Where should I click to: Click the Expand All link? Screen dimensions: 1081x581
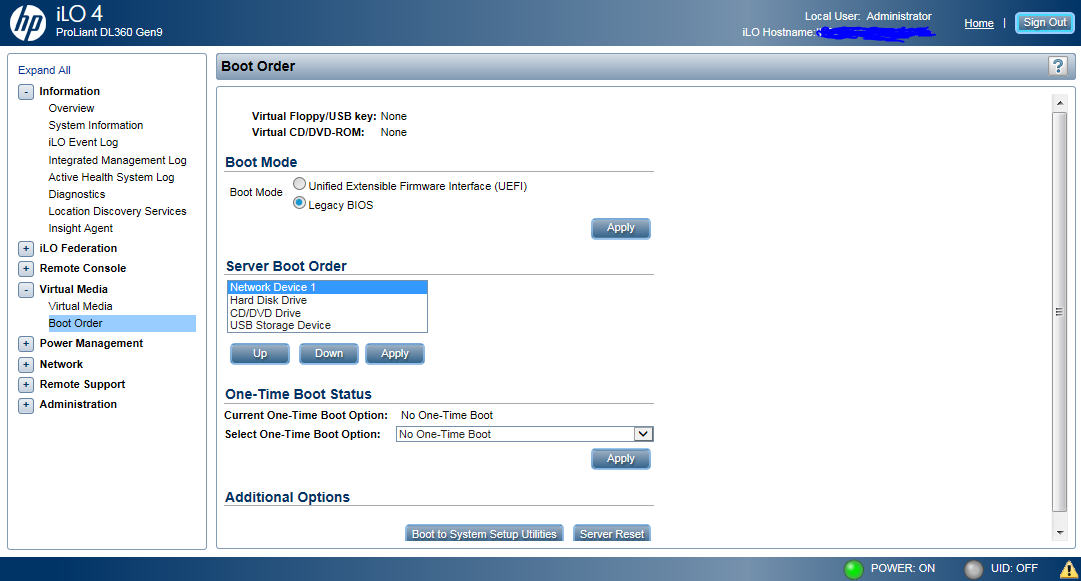[44, 70]
